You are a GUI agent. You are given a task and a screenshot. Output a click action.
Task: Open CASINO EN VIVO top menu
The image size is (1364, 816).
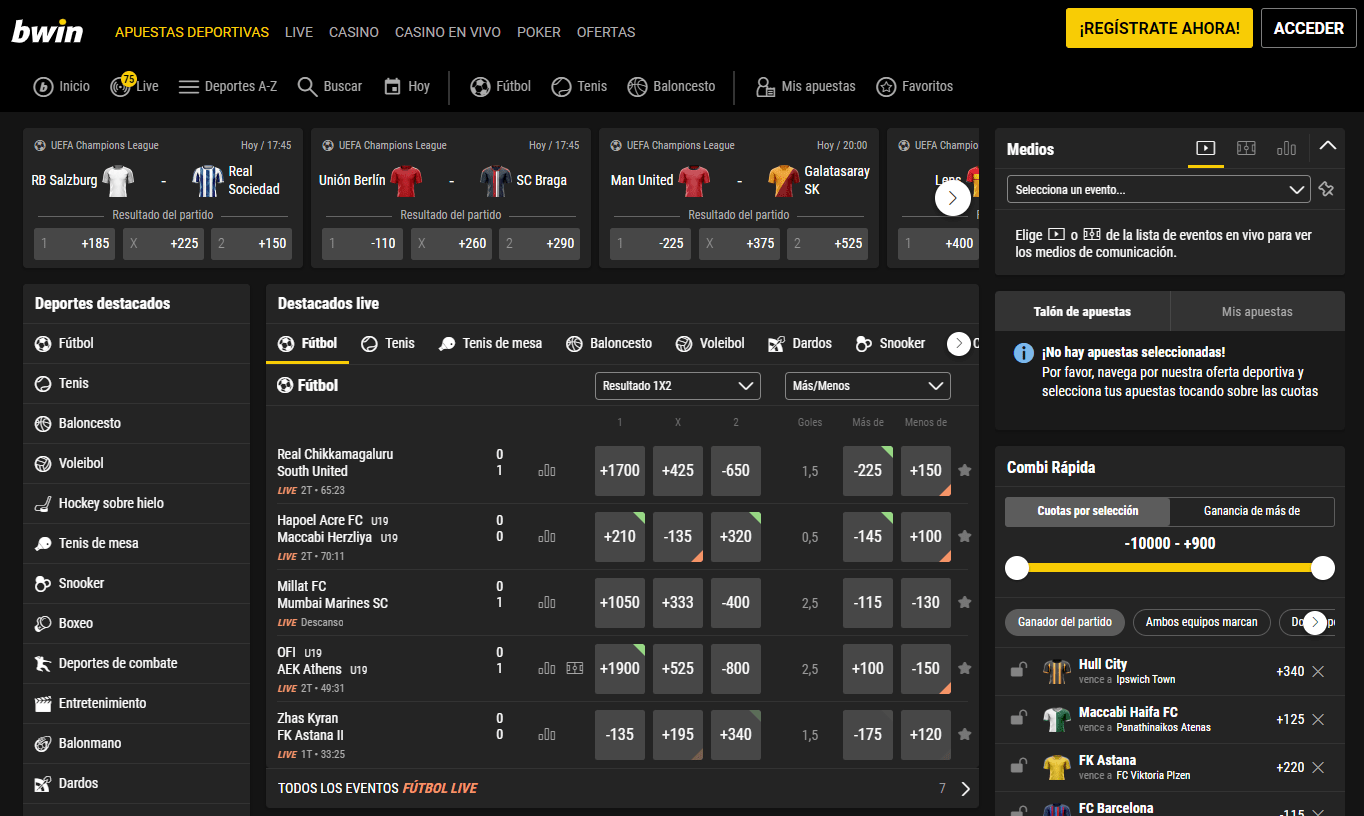tap(448, 32)
